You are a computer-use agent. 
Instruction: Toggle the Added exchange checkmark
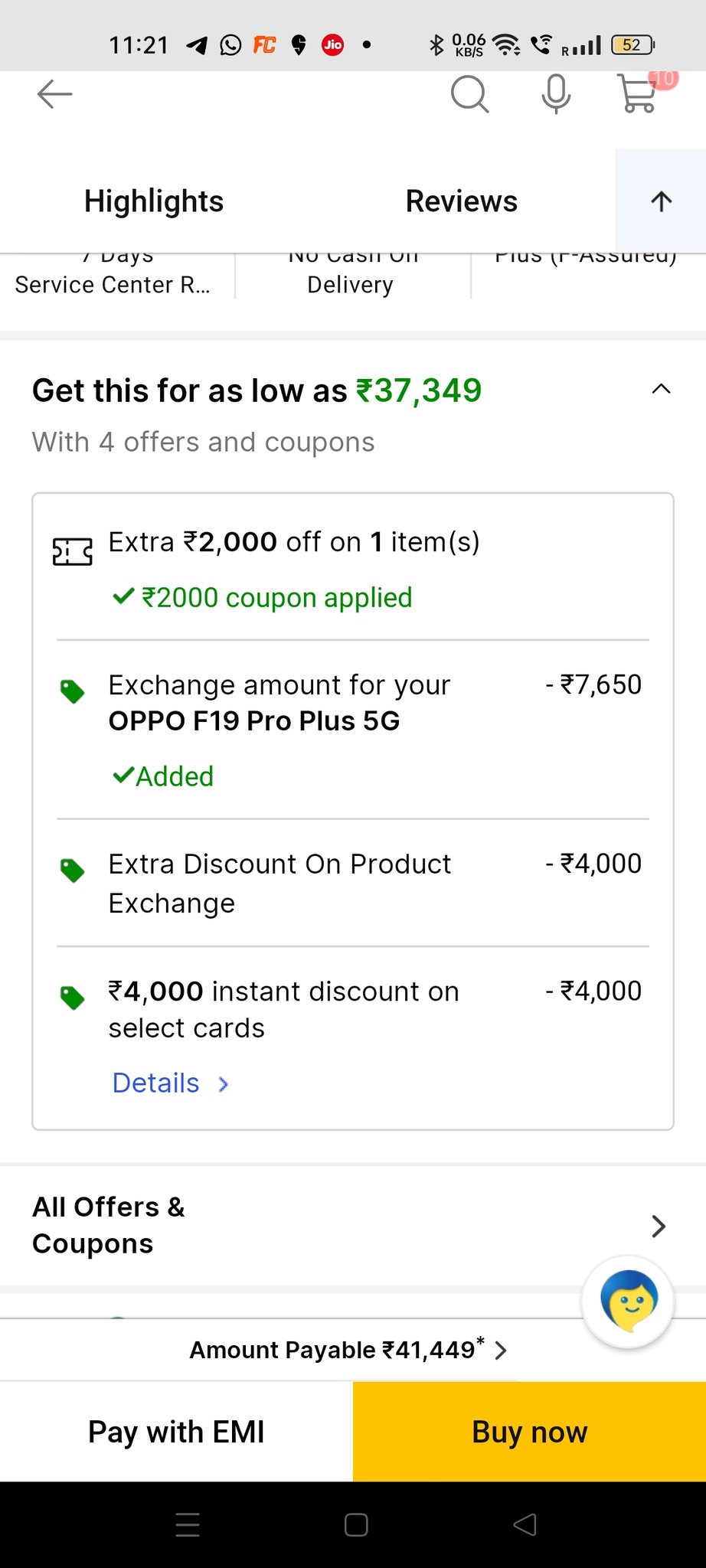(x=123, y=776)
